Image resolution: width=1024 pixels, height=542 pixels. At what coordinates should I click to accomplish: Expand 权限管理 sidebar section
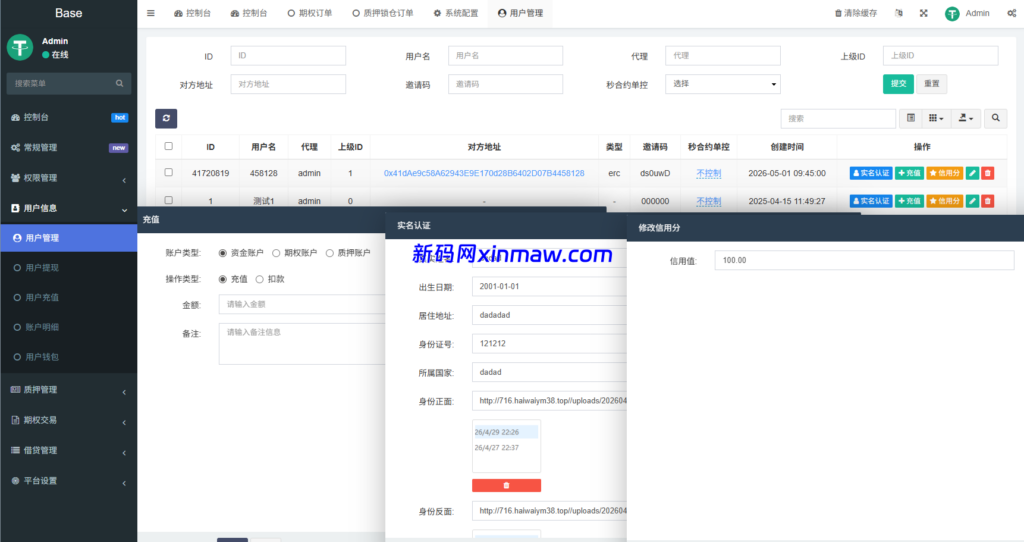pos(69,178)
